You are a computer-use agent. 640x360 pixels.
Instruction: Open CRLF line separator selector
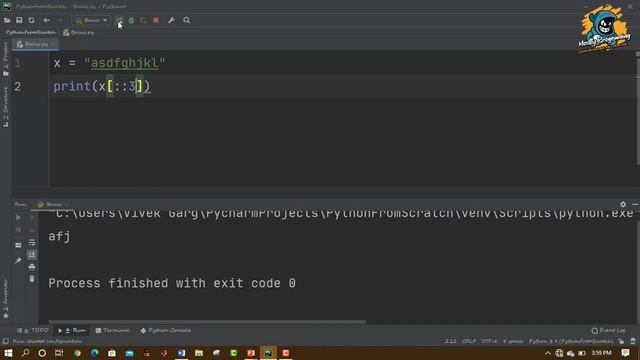(x=469, y=341)
